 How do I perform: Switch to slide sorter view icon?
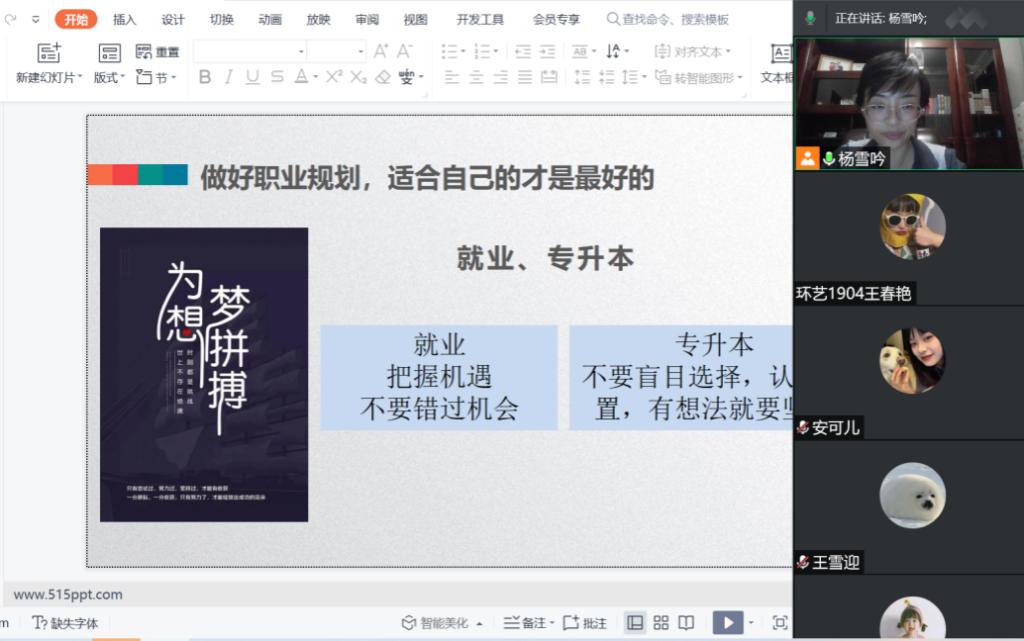pyautogui.click(x=661, y=622)
